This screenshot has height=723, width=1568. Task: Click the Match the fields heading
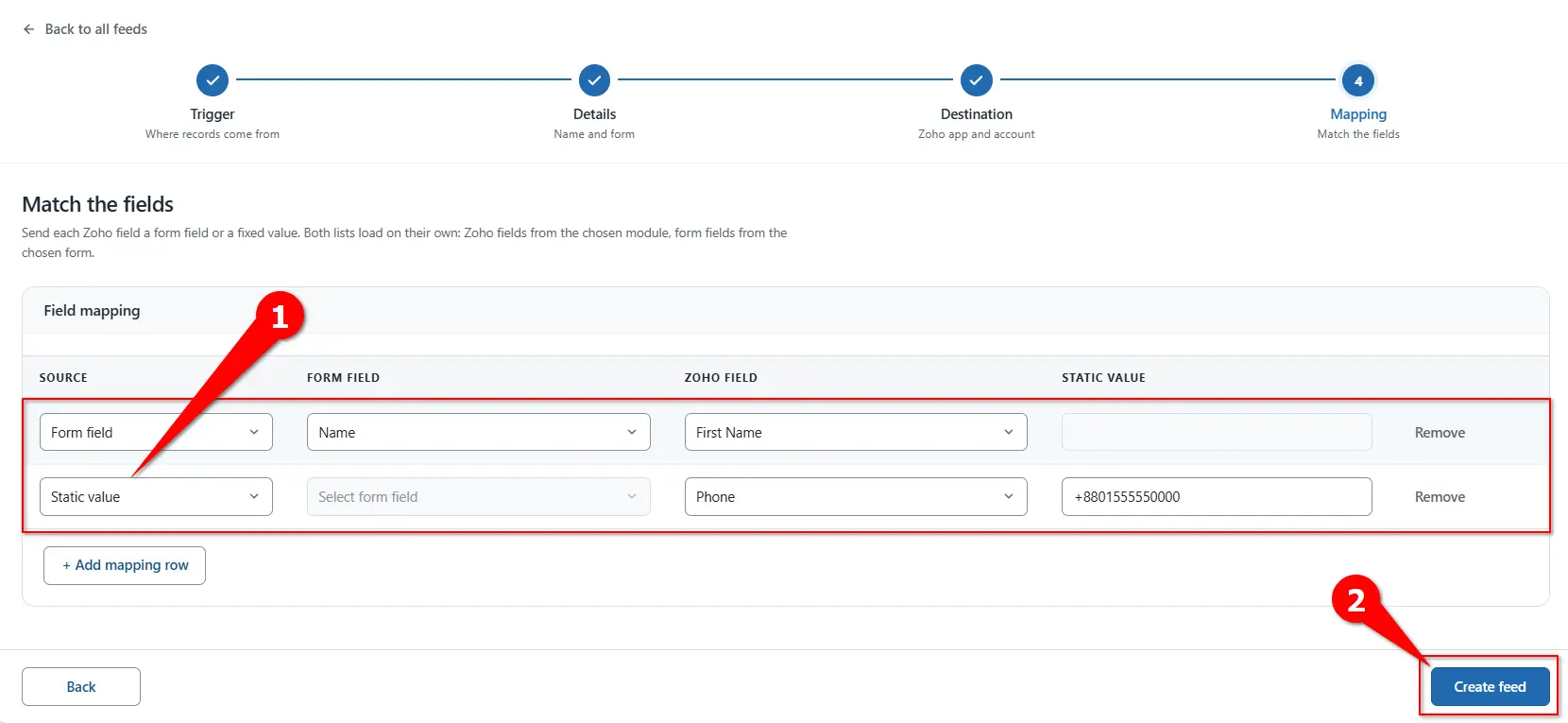(98, 204)
